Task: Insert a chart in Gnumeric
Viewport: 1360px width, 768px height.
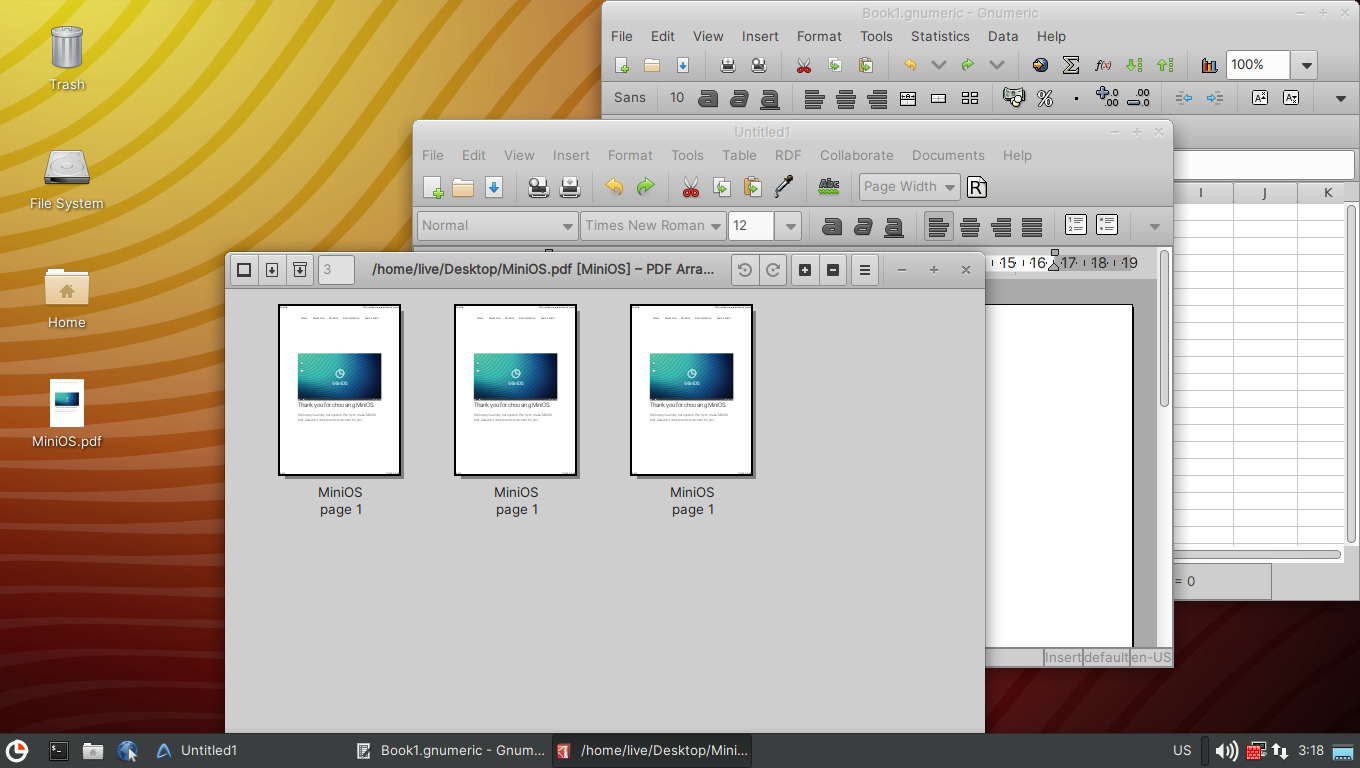Action: [x=1209, y=65]
